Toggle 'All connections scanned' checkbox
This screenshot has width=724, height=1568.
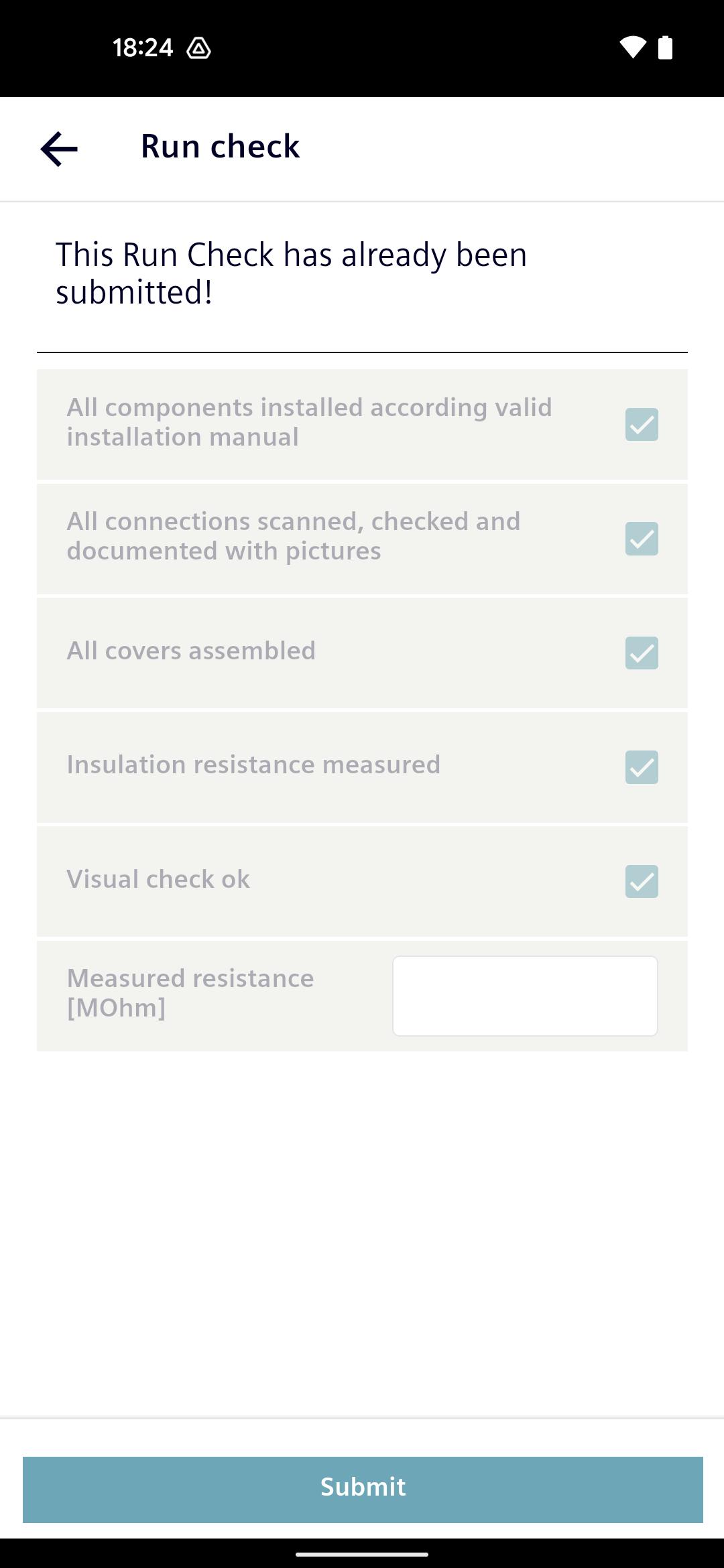click(642, 539)
